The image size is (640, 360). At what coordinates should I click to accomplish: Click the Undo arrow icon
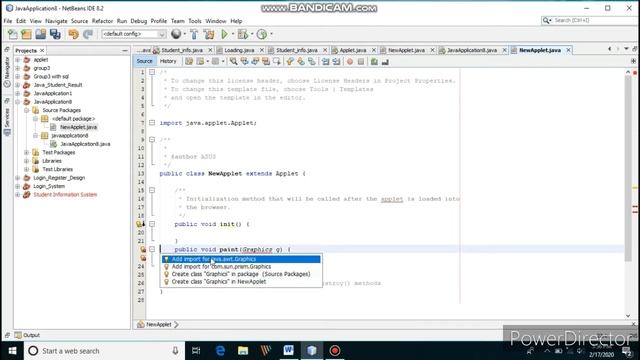[x=73, y=34]
